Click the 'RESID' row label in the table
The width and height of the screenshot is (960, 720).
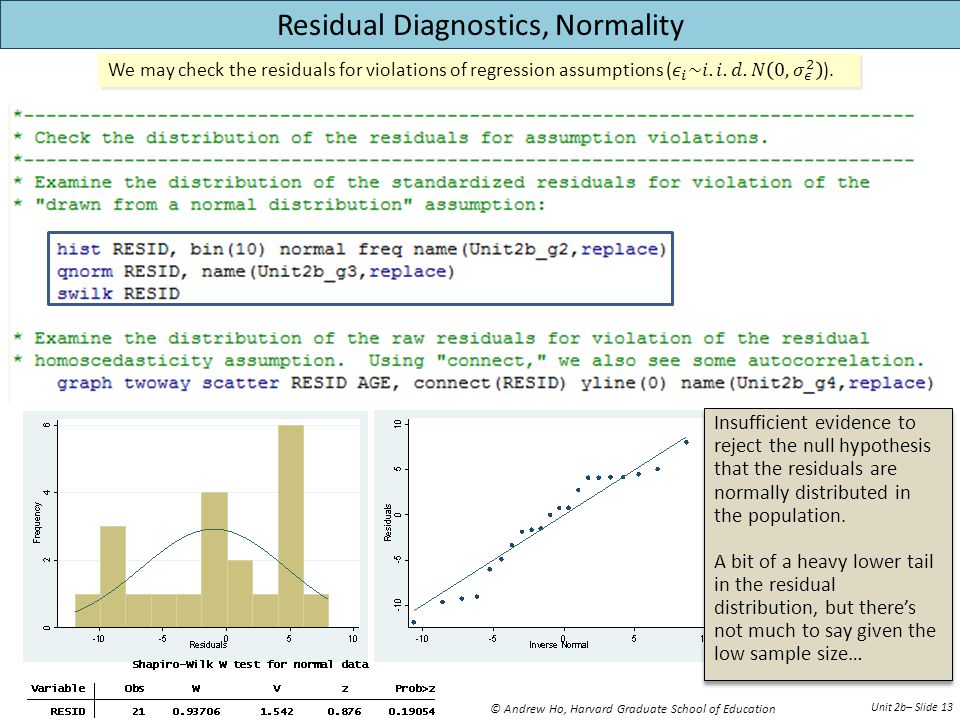coord(67,711)
